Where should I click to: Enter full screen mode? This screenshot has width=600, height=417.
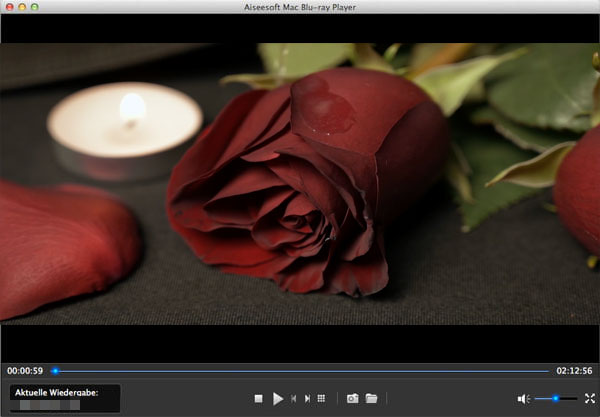coord(589,398)
